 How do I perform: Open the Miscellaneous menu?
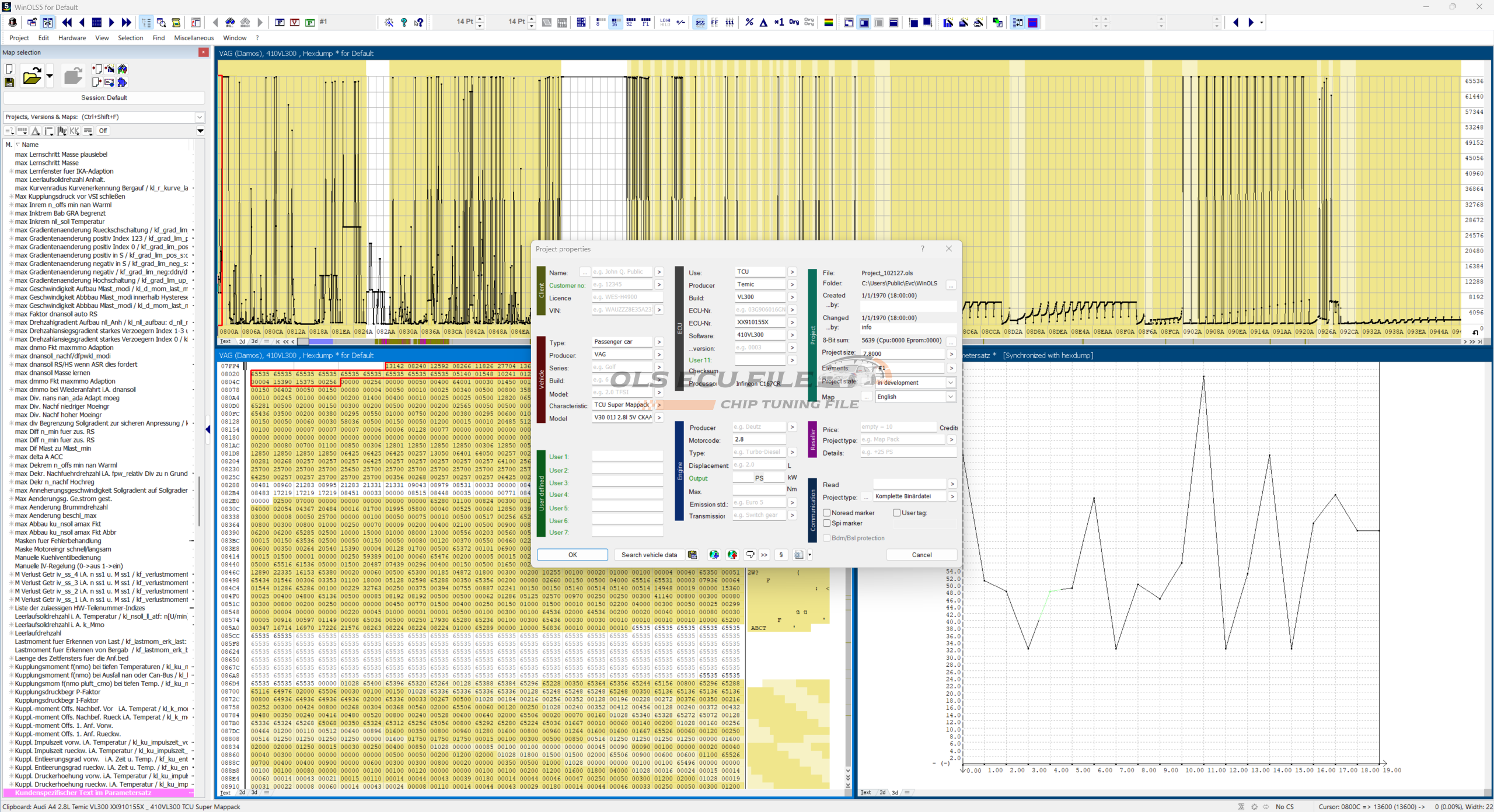(194, 38)
